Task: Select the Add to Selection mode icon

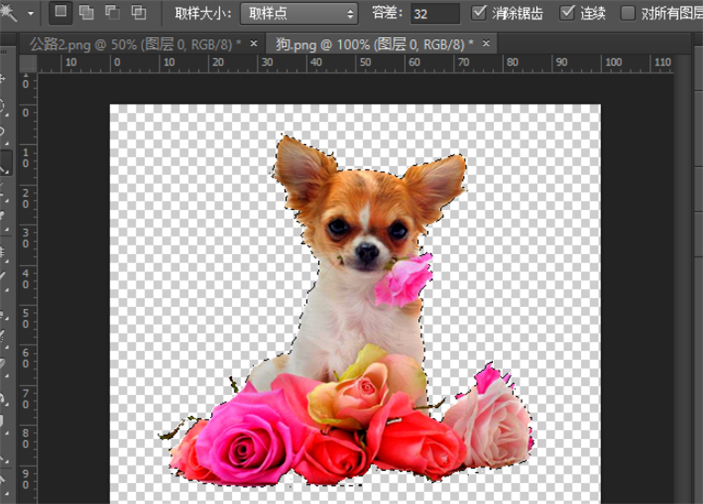Action: coord(86,13)
